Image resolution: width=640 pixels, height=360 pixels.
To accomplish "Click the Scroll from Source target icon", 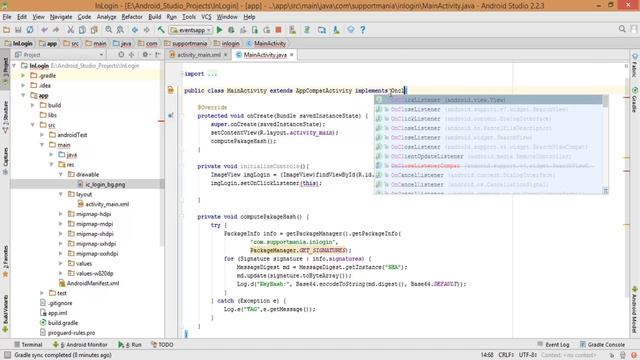I will [121, 55].
